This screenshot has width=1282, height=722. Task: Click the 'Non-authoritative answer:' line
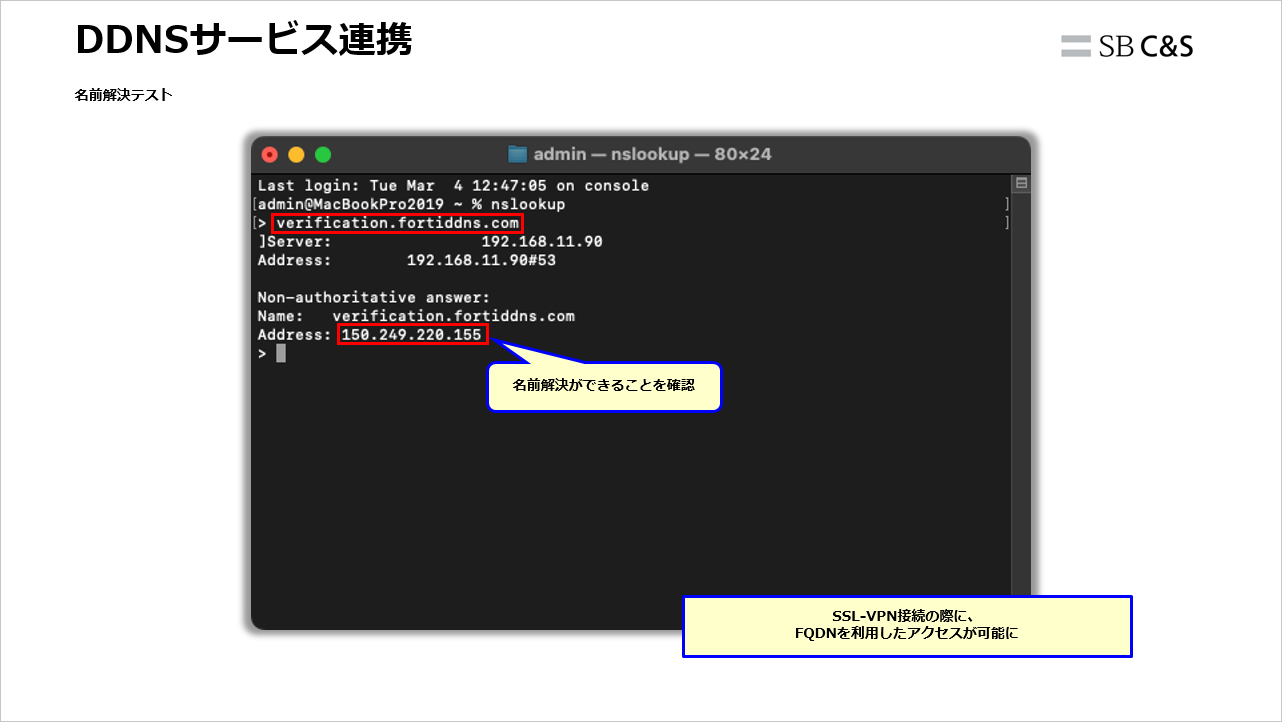(374, 297)
